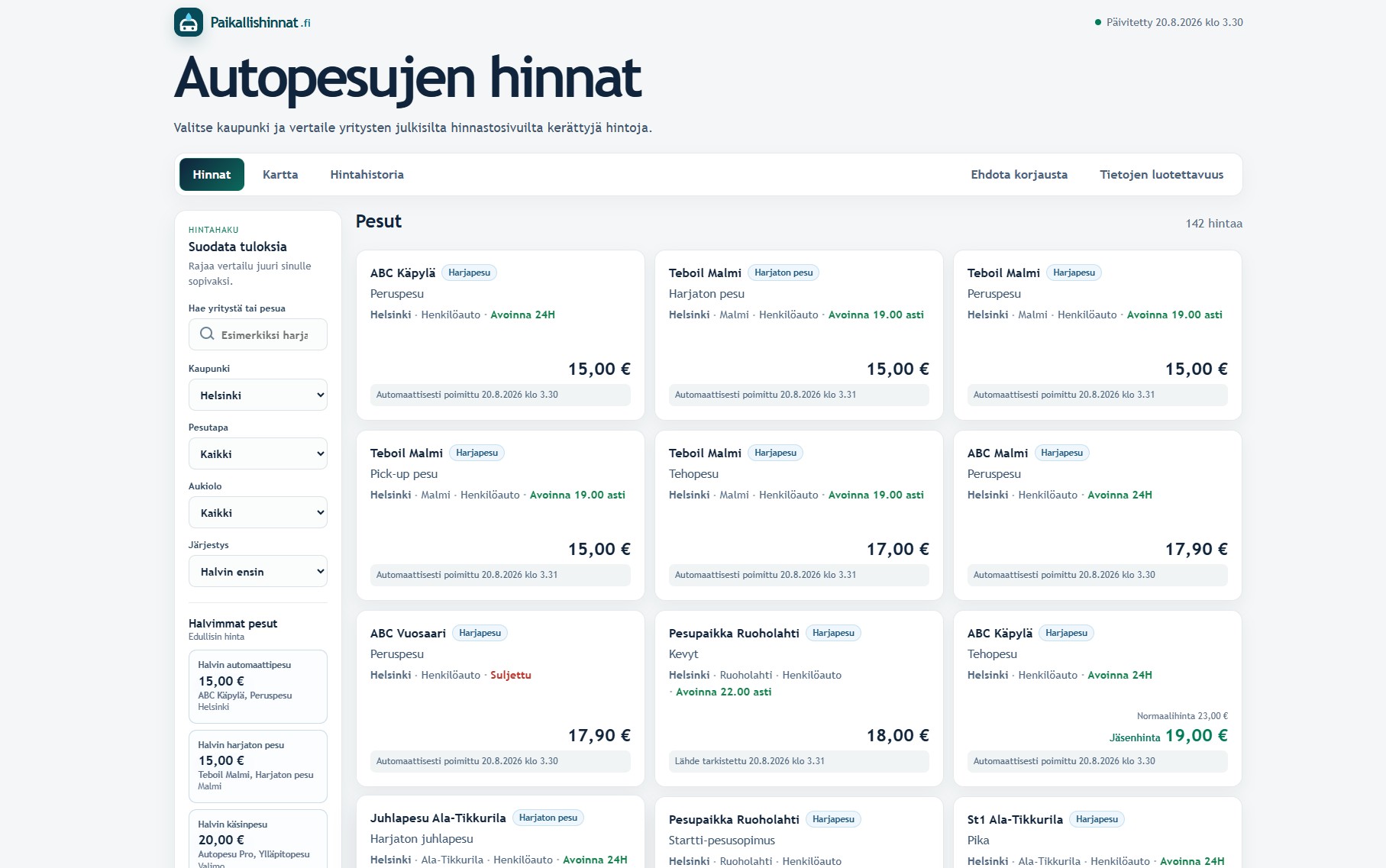This screenshot has height=868, width=1386.
Task: Click the green update status dot
Action: (x=1098, y=23)
